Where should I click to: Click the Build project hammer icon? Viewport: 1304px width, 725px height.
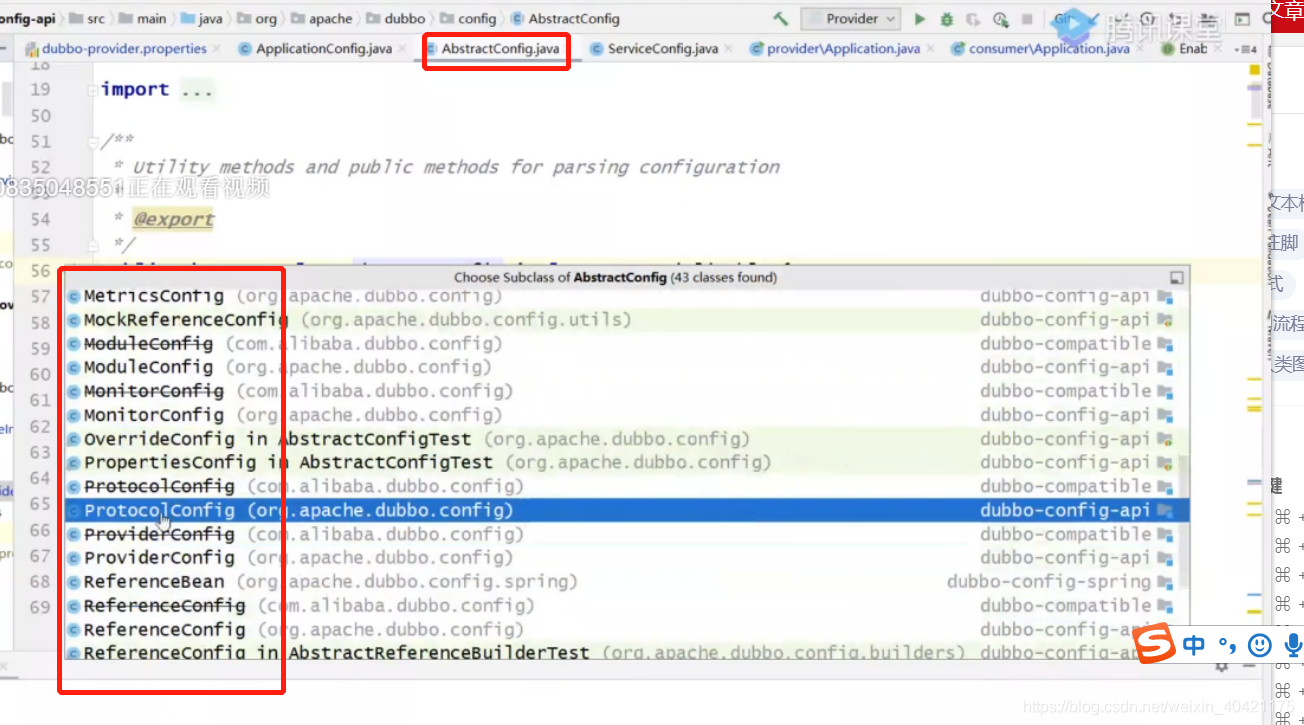pyautogui.click(x=780, y=19)
